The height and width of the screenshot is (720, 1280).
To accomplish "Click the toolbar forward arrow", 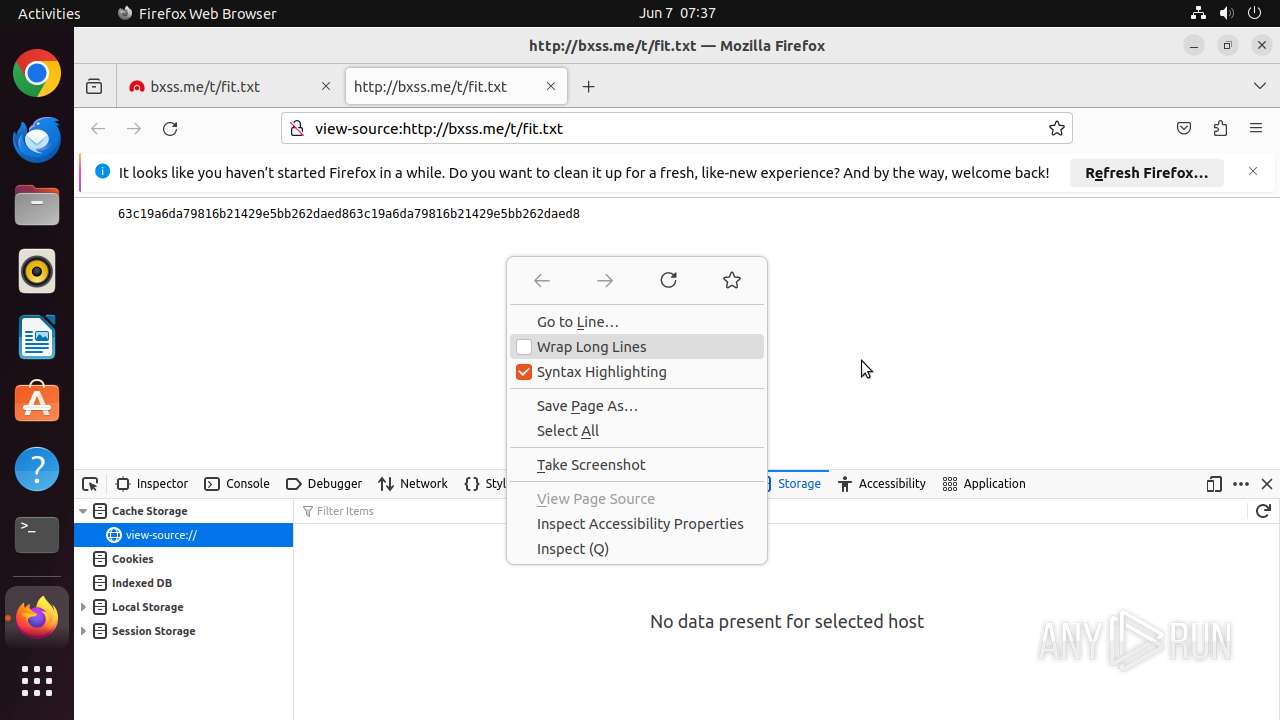I will click(134, 128).
